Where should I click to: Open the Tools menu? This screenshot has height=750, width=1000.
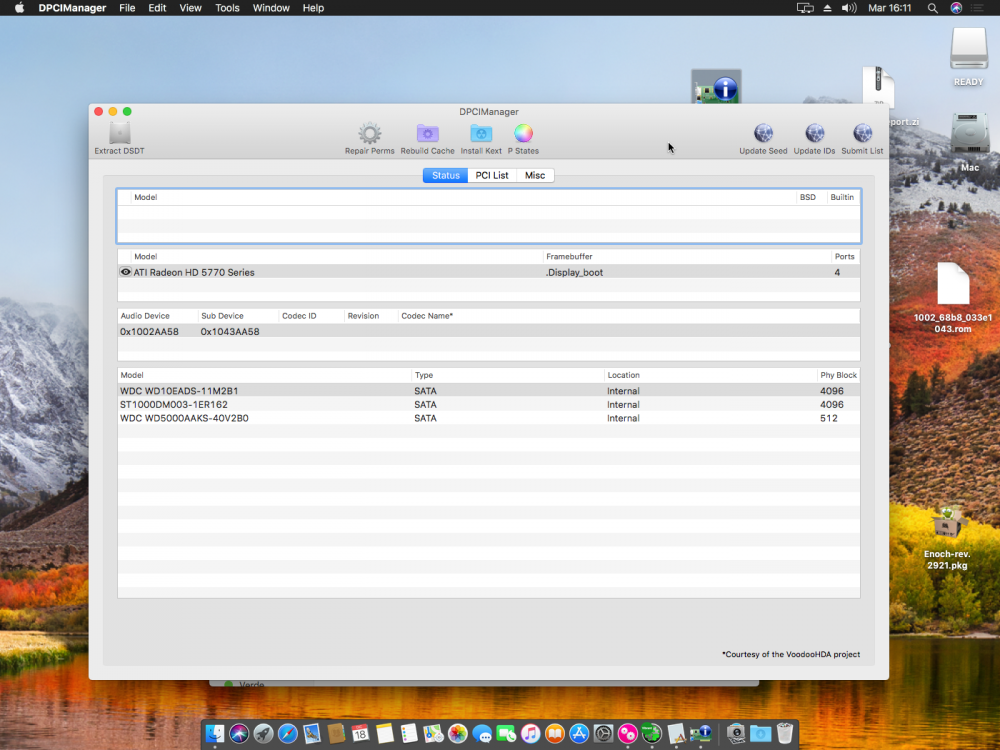pyautogui.click(x=227, y=8)
